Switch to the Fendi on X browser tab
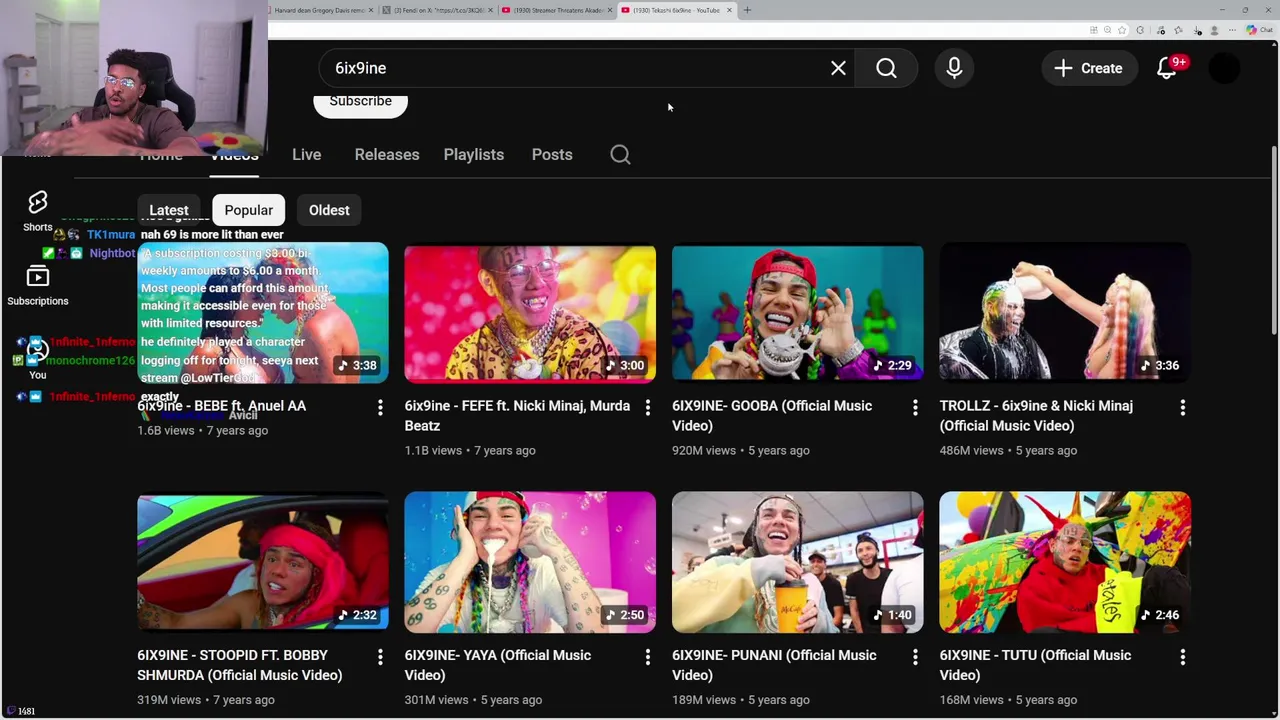The width and height of the screenshot is (1280, 720). click(438, 10)
